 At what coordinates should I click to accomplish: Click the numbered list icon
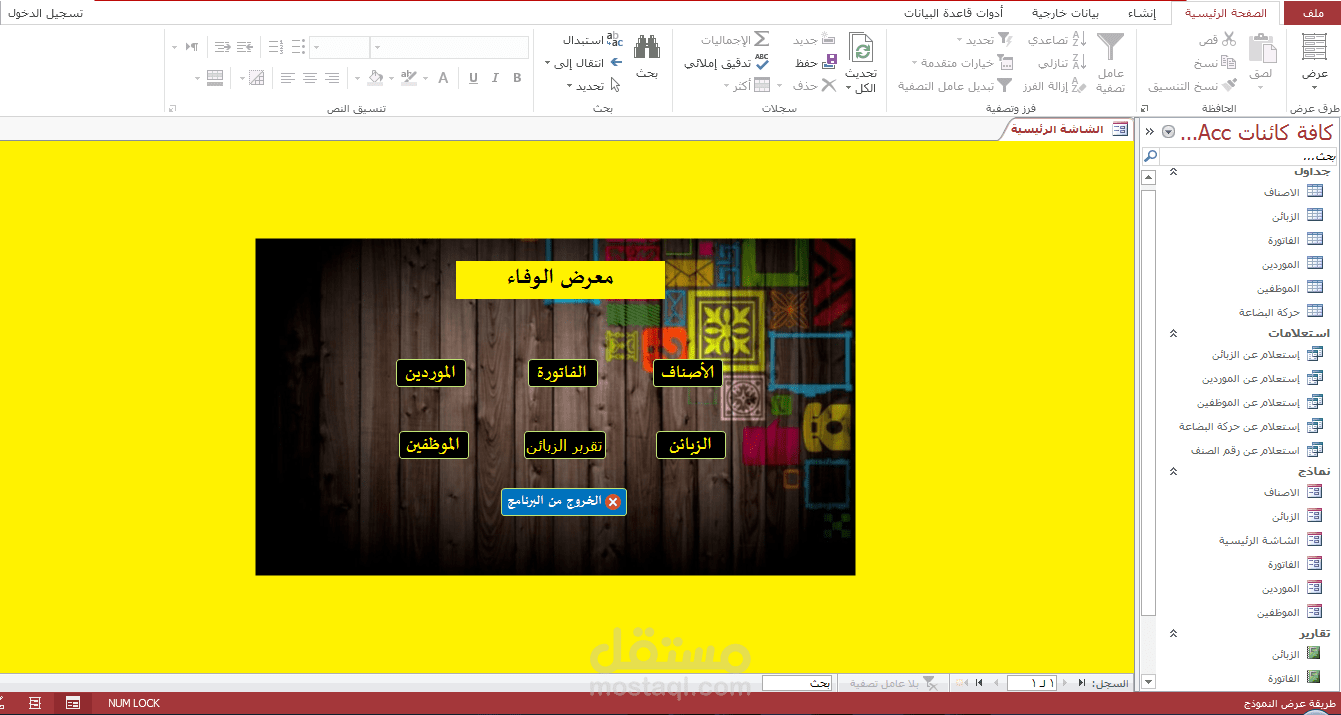point(276,47)
